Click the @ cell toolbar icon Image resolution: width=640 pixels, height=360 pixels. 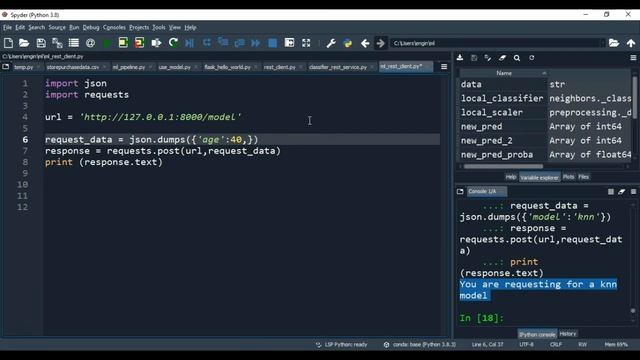click(x=91, y=43)
